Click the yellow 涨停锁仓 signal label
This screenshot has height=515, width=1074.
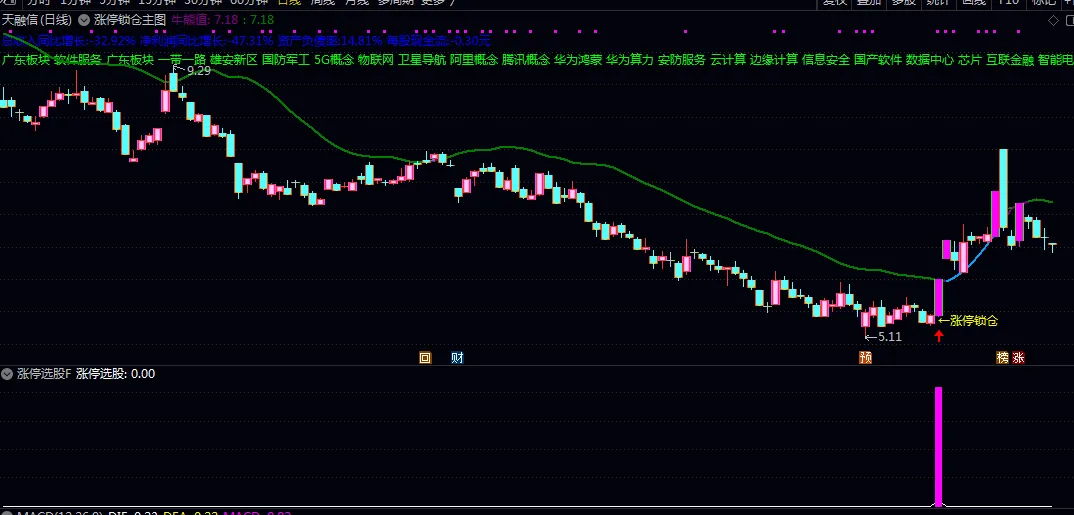click(x=974, y=321)
